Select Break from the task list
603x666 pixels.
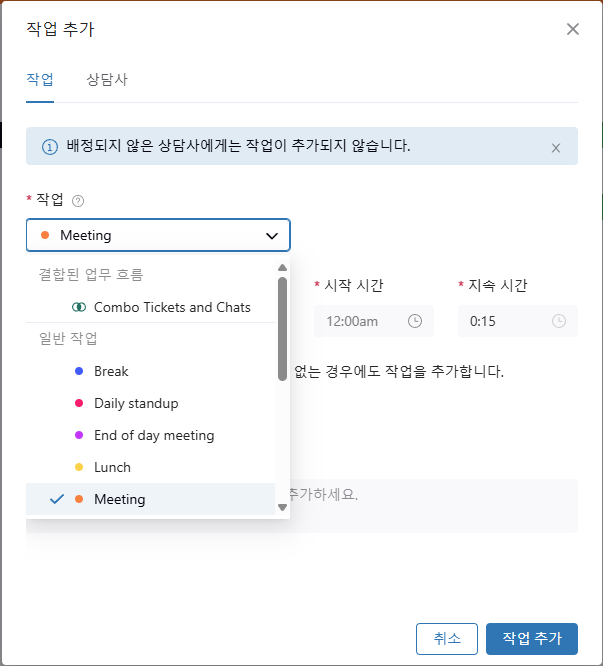(150, 371)
